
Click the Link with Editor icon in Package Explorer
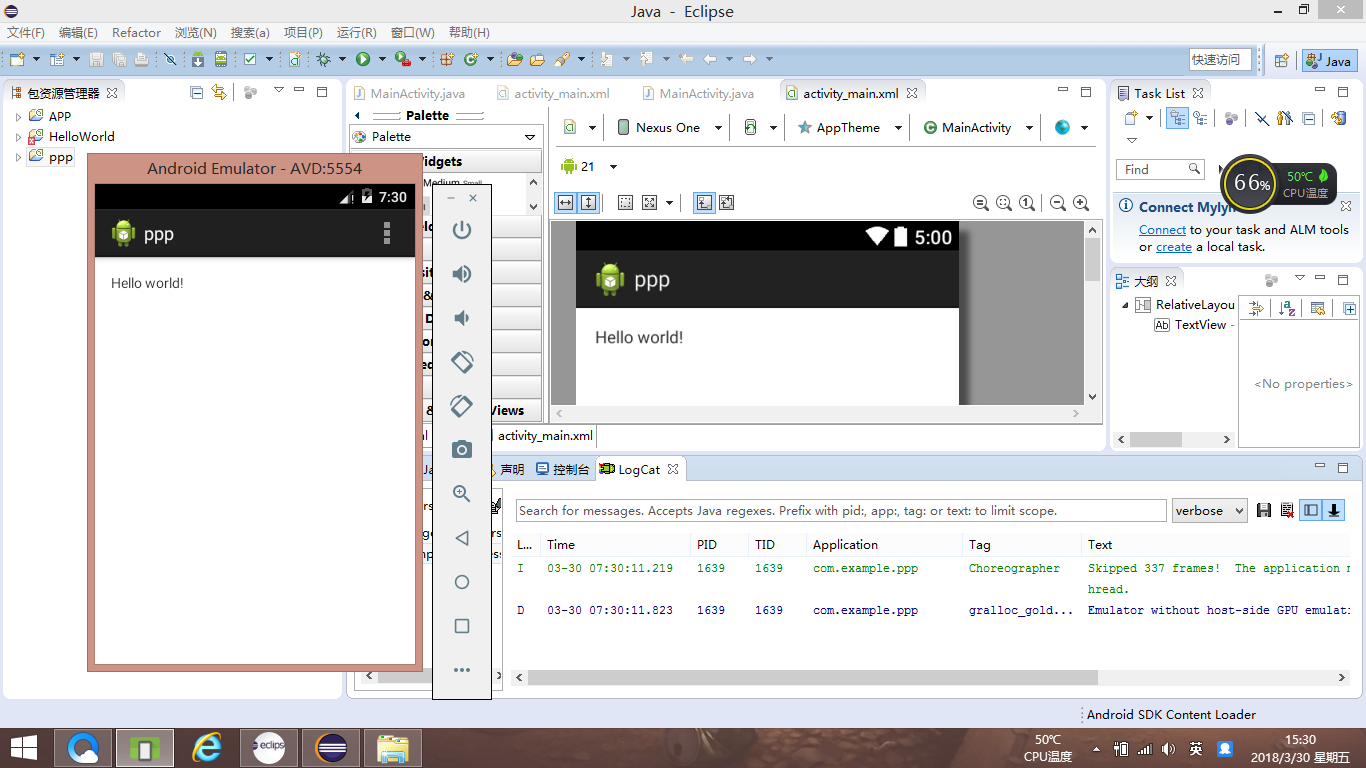click(219, 92)
